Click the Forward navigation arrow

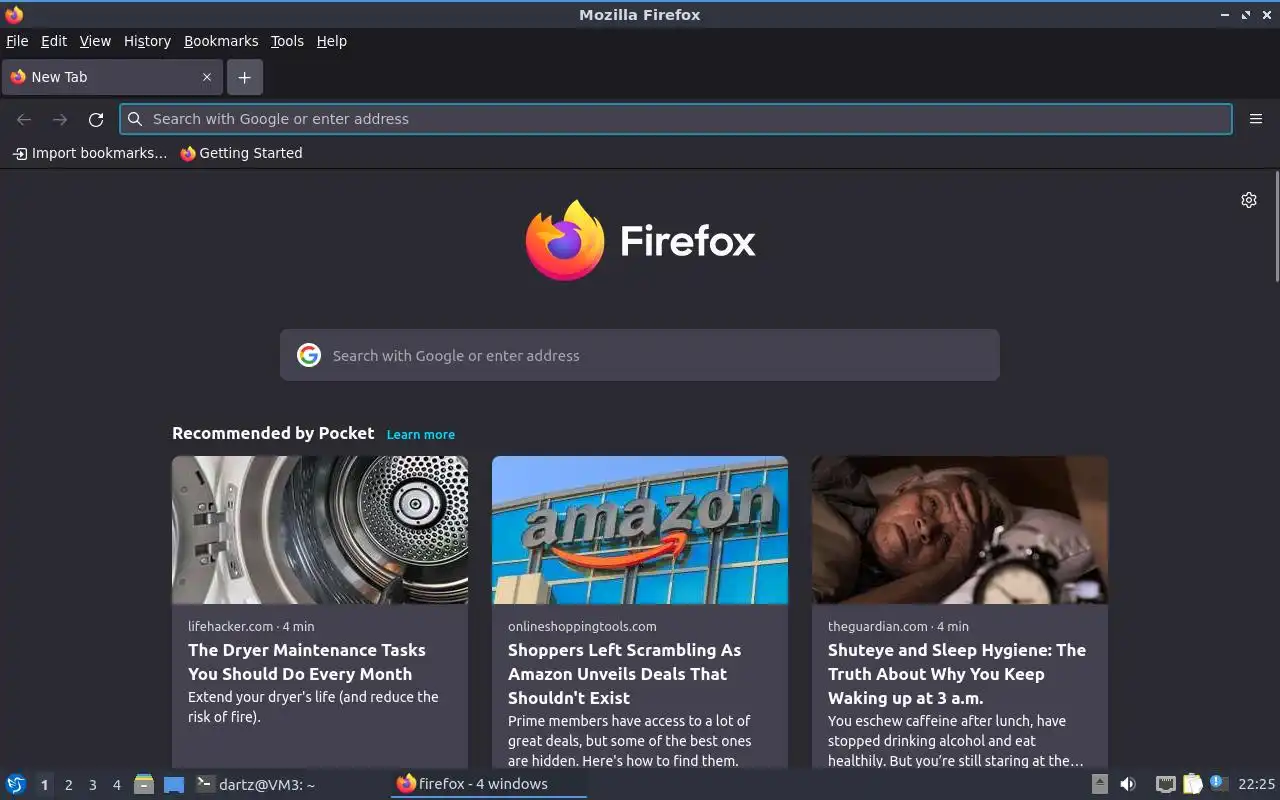60,119
